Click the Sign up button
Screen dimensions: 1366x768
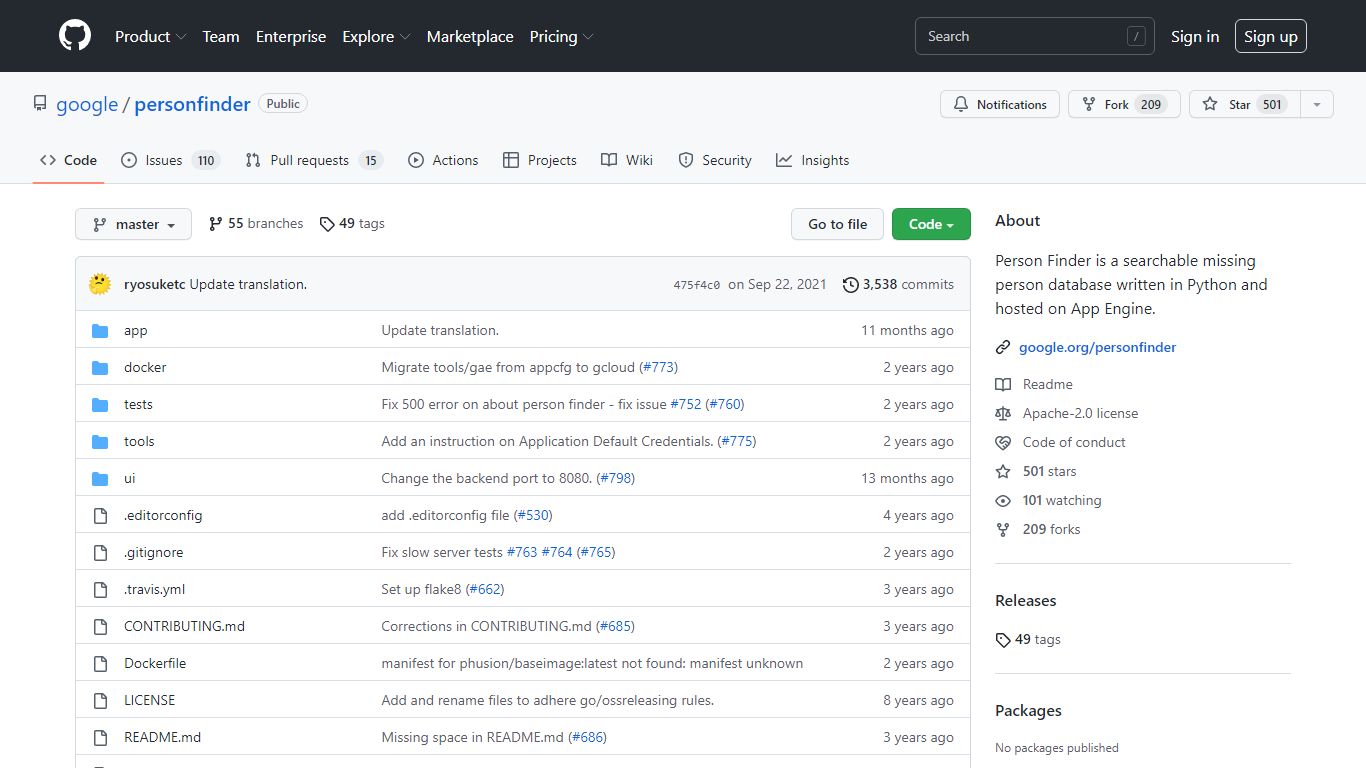click(x=1271, y=36)
